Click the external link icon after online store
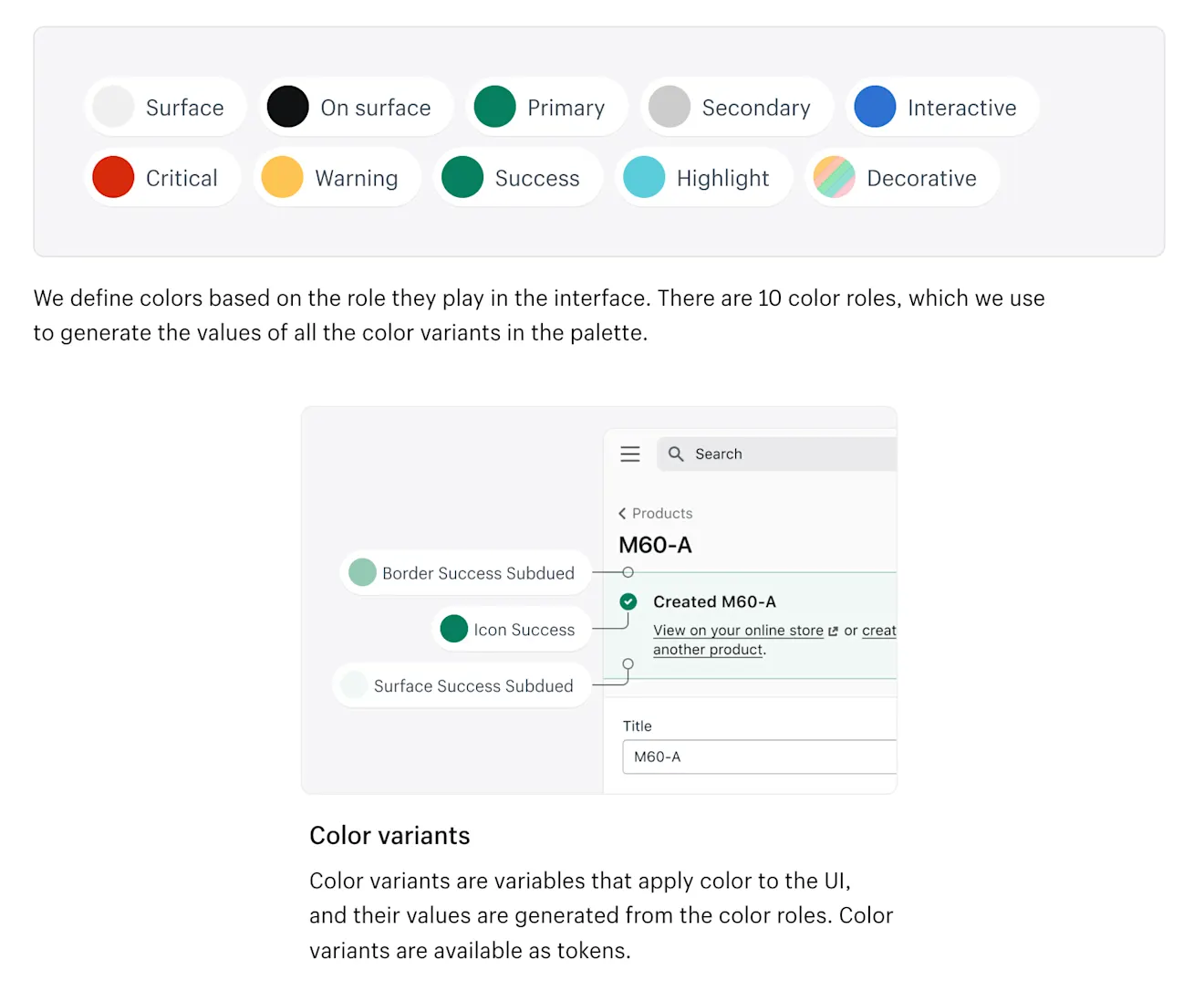The image size is (1204, 1002). 833,631
